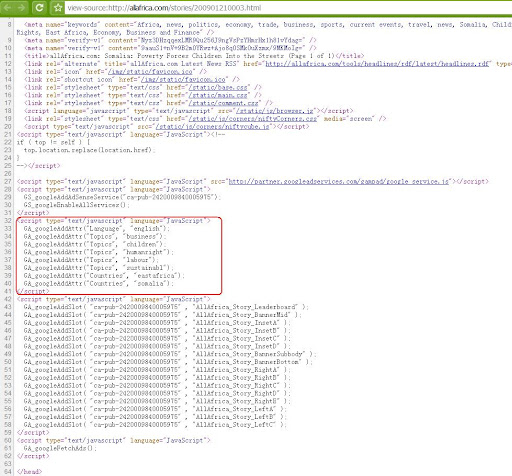Click the AllAfrica_Story_RightD slot text

236,393
